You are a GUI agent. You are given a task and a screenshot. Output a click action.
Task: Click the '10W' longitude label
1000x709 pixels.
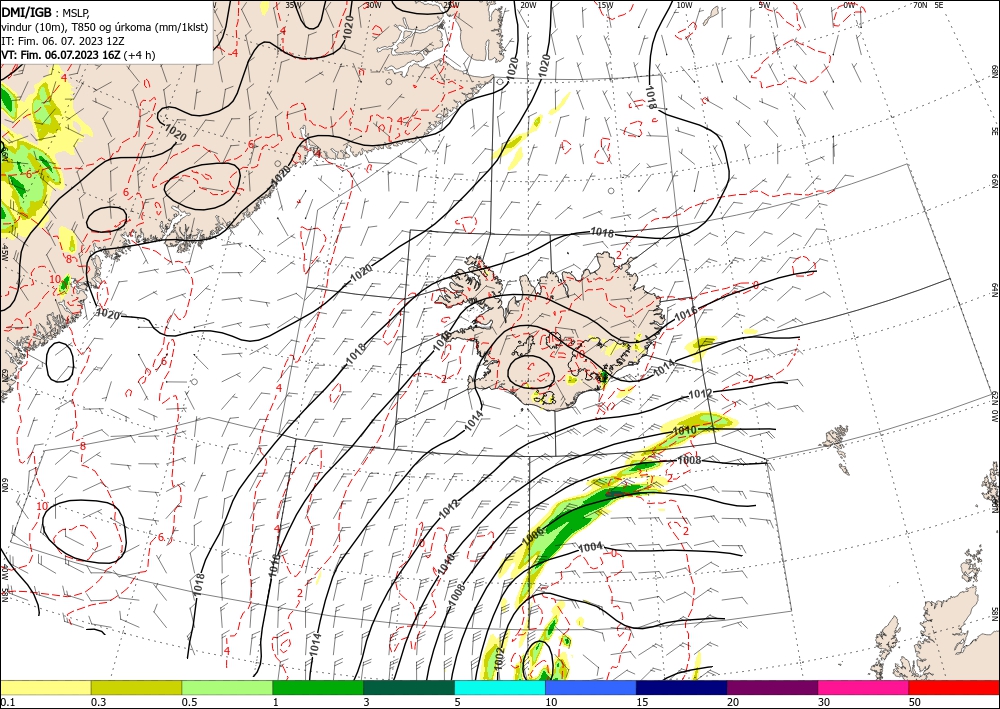(x=684, y=5)
